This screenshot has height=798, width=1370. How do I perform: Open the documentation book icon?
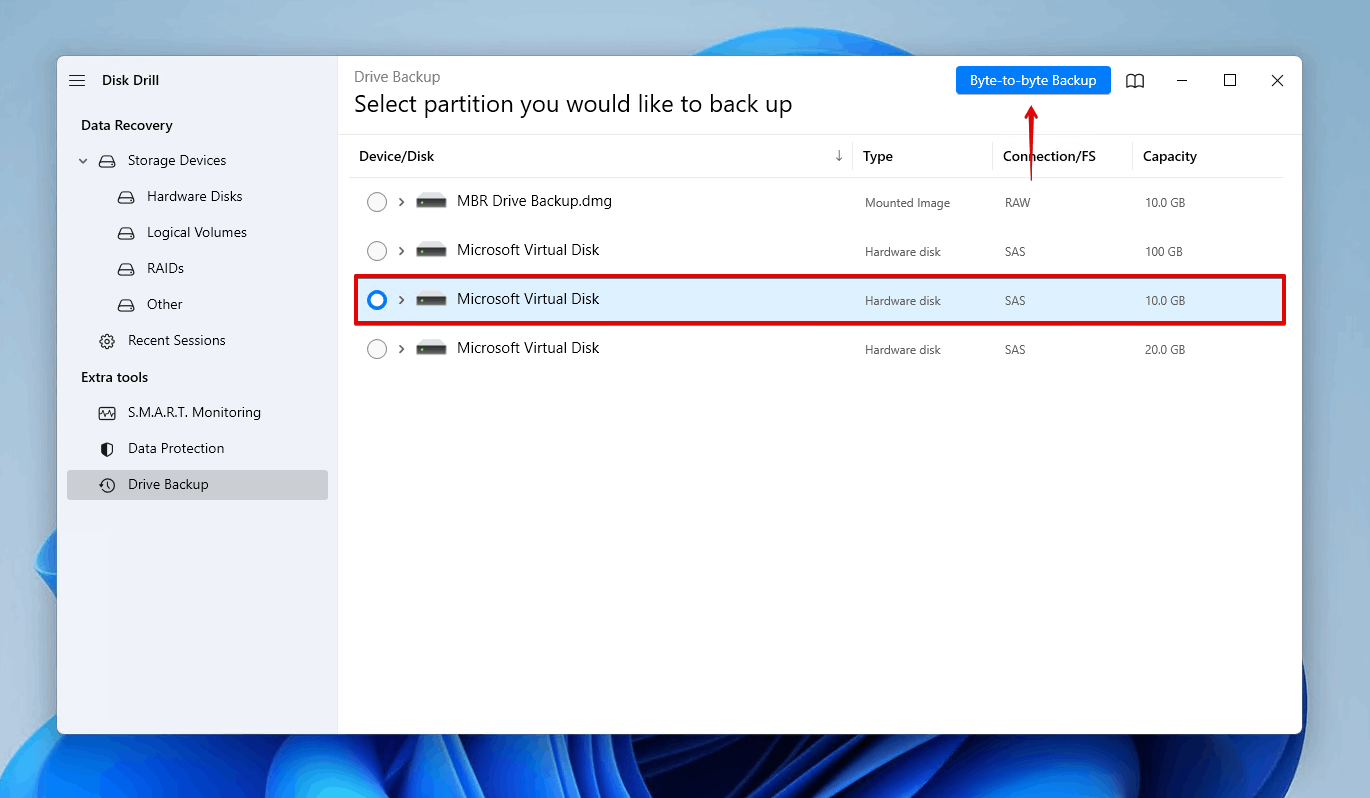1135,81
